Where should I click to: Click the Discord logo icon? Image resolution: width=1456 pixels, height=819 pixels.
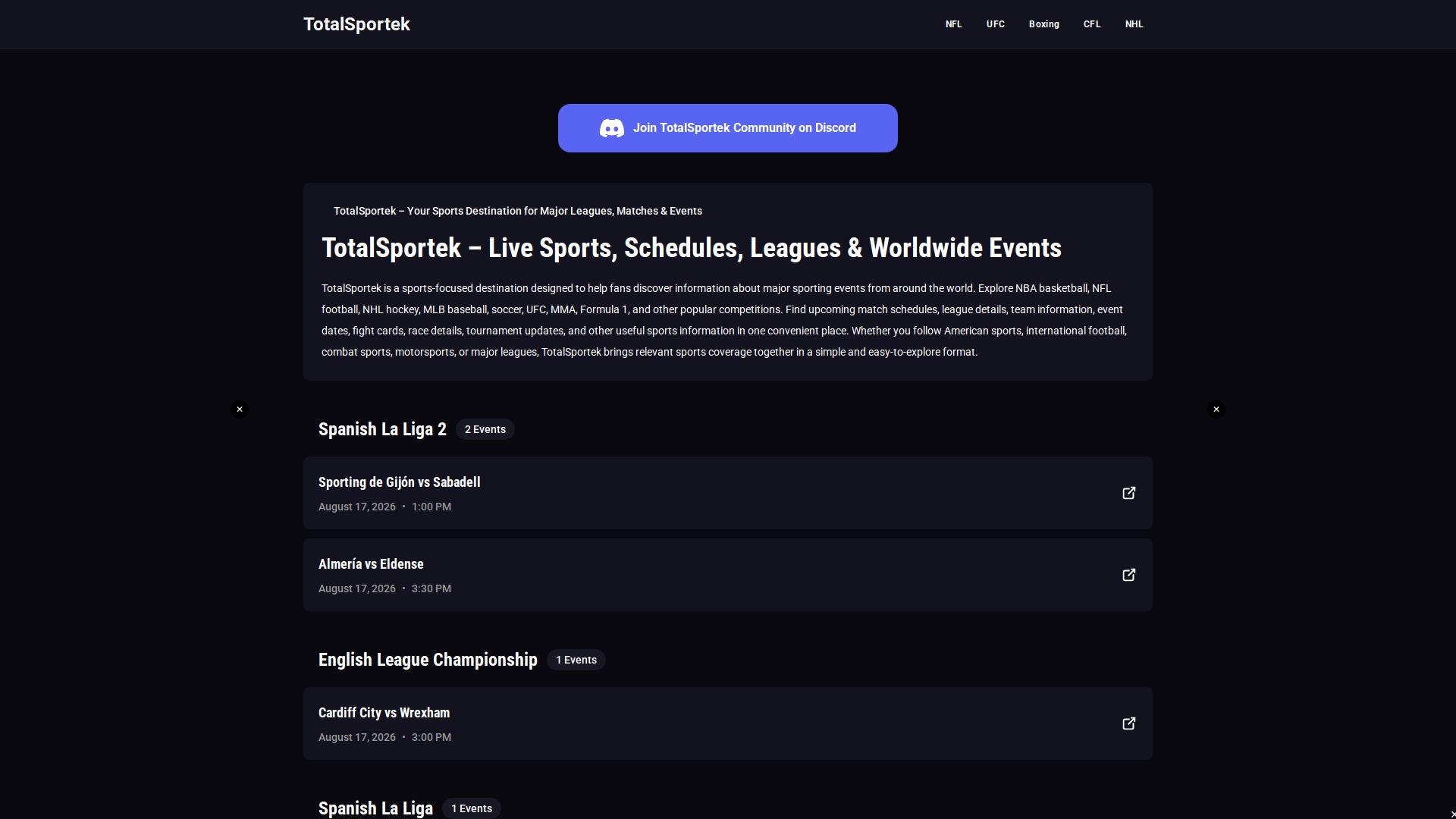[x=612, y=128]
